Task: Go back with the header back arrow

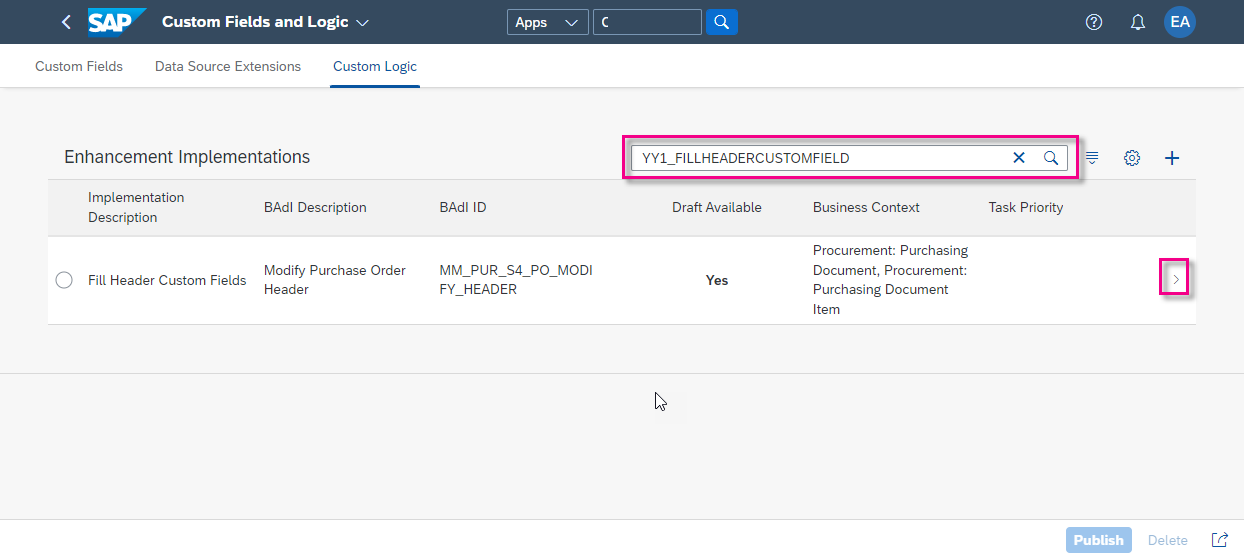Action: [x=66, y=22]
